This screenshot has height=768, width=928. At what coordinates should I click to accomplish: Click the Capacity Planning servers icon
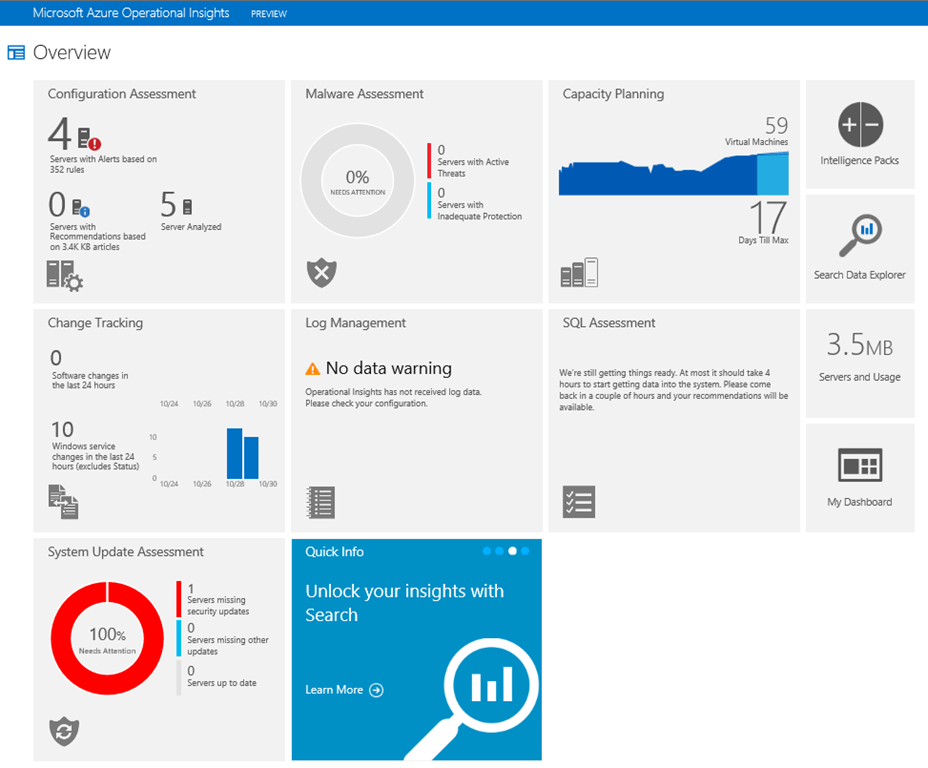point(579,272)
